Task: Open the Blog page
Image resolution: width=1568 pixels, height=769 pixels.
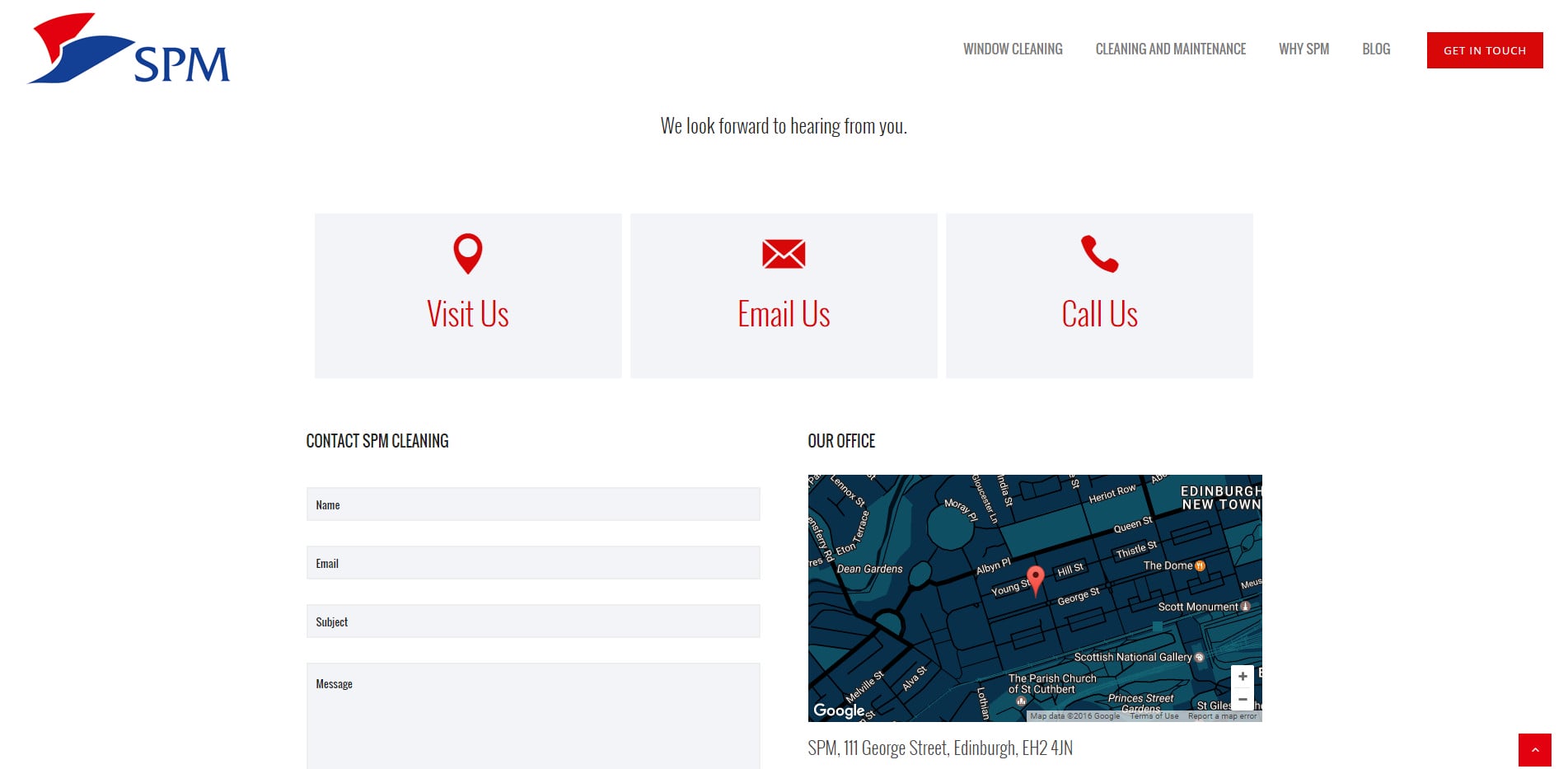Action: 1376,49
